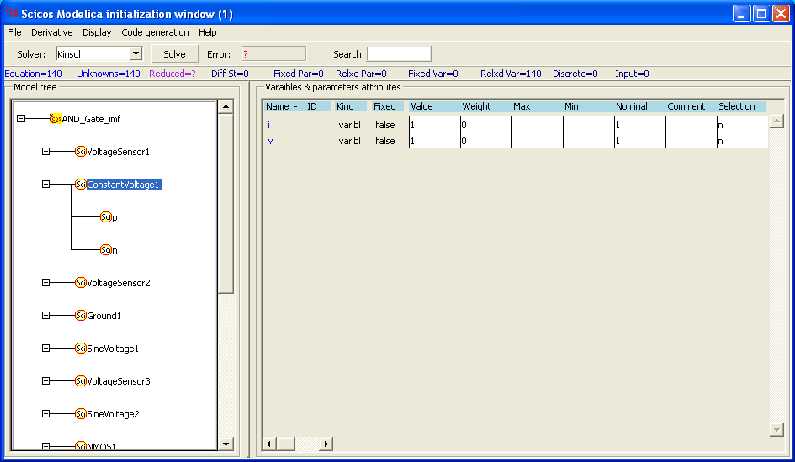Image resolution: width=795 pixels, height=462 pixels.
Task: Click the Equation=140 status text
Action: 33,74
